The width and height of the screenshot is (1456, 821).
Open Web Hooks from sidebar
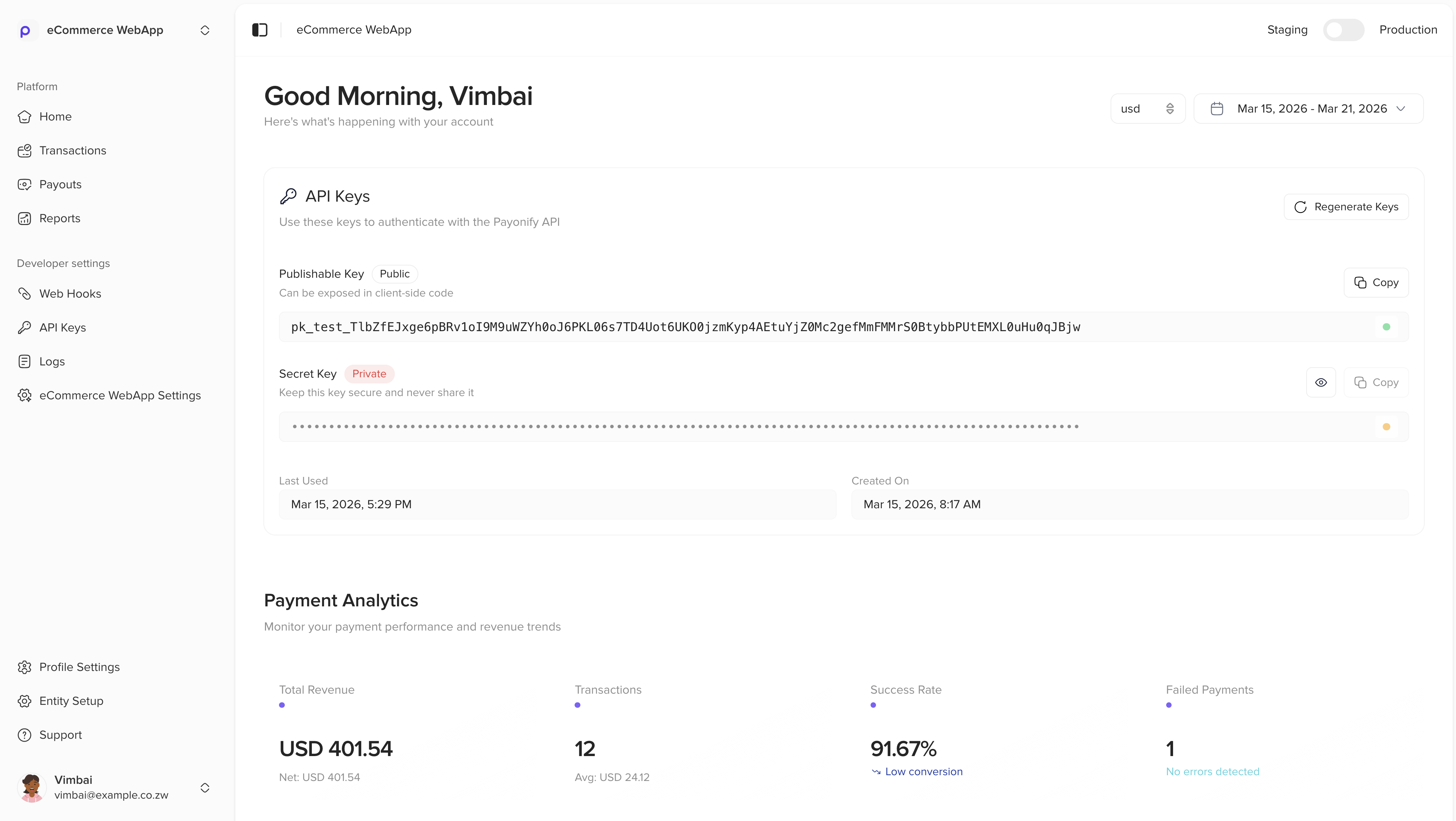coord(70,294)
